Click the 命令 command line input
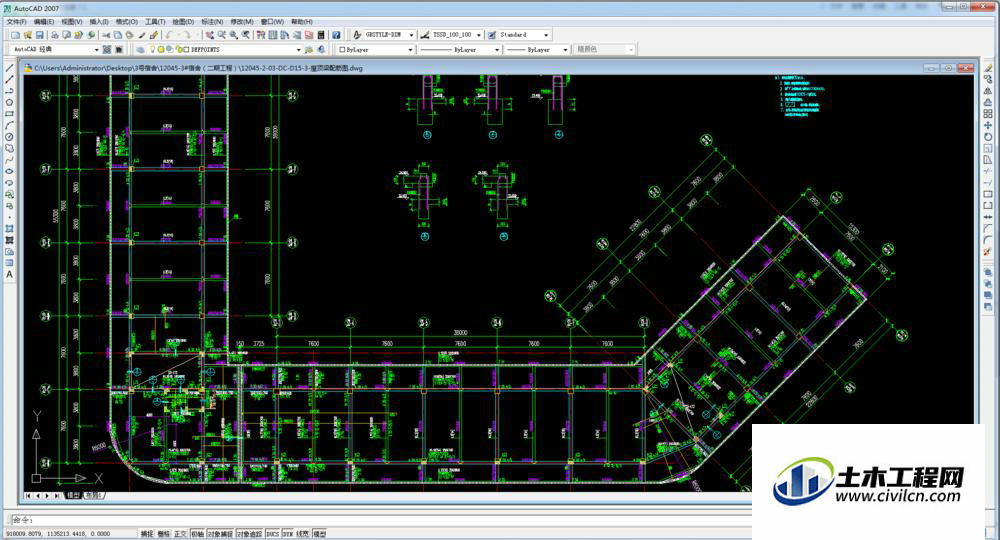Image resolution: width=1000 pixels, height=540 pixels. 379,520
